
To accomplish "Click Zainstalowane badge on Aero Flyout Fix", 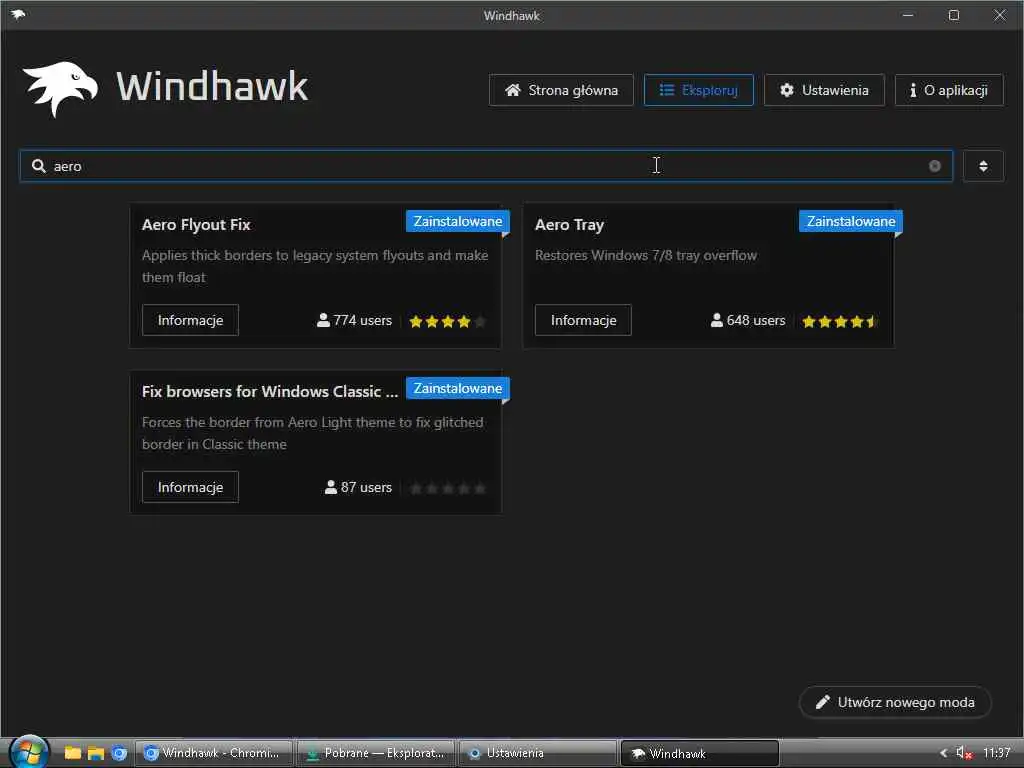I will point(458,221).
